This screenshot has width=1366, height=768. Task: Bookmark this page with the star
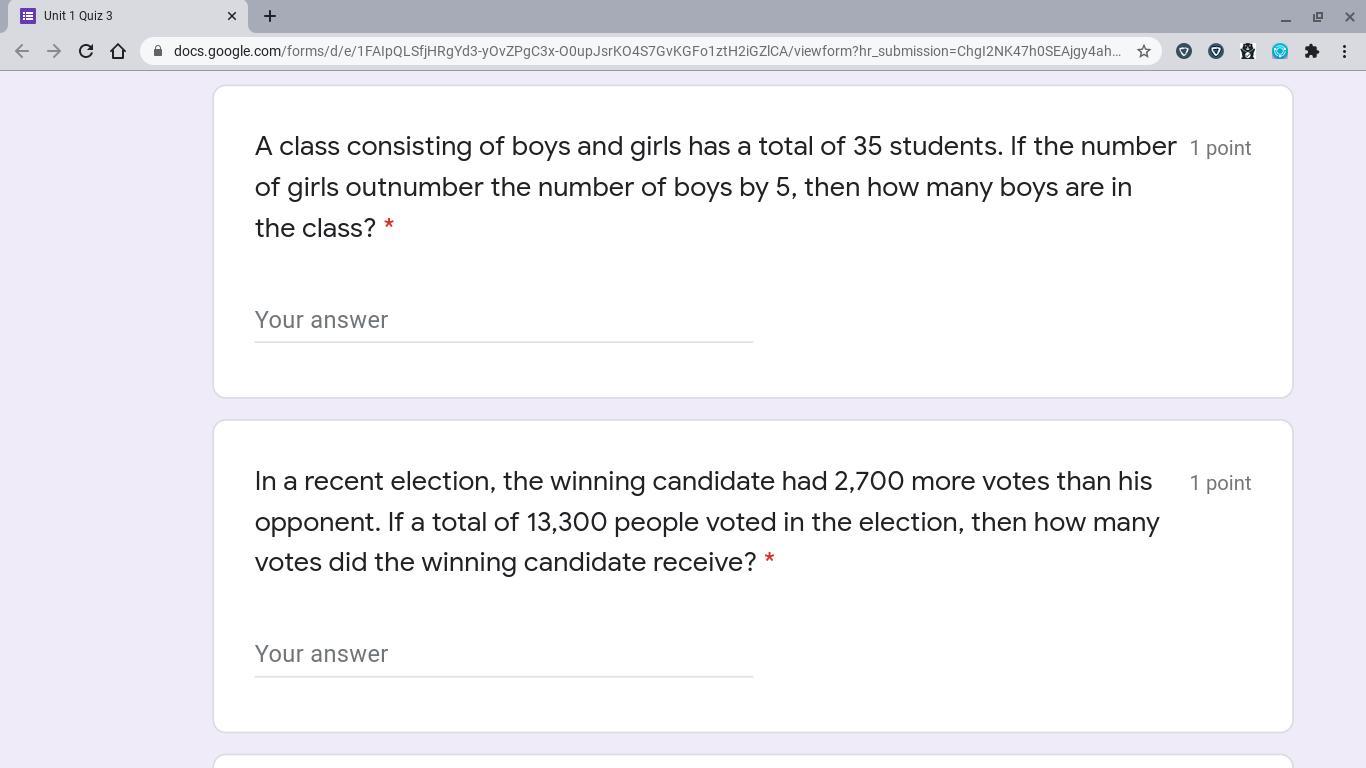[1144, 51]
